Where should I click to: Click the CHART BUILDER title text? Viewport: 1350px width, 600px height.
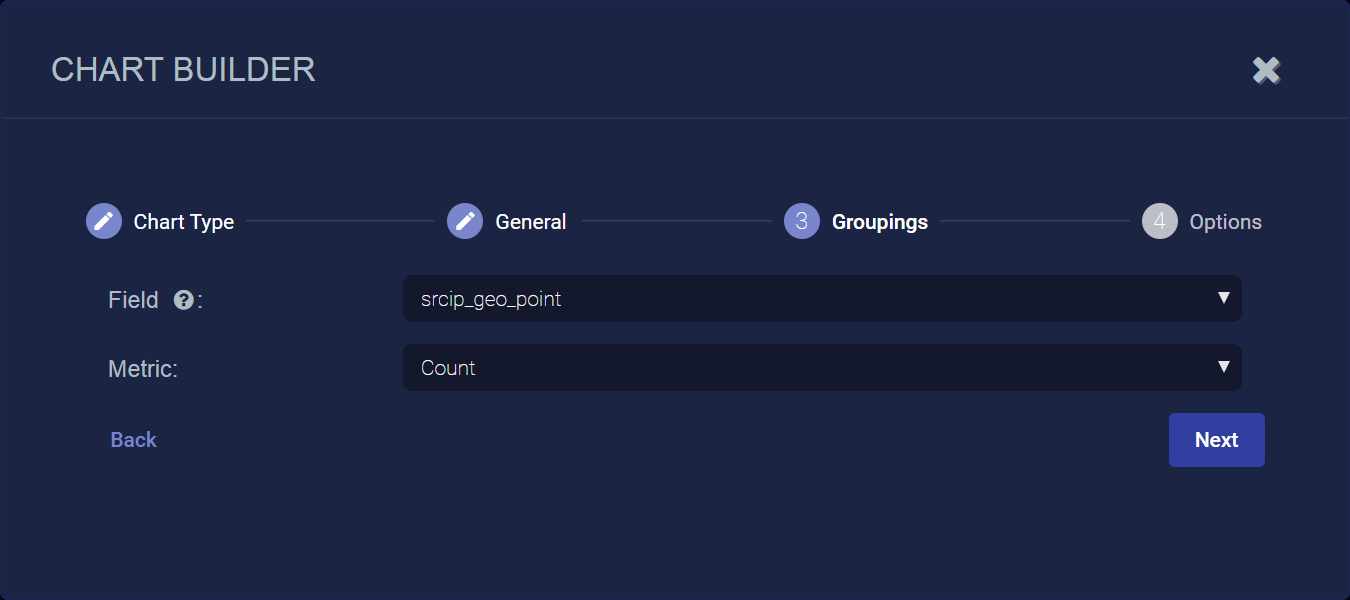click(x=183, y=70)
